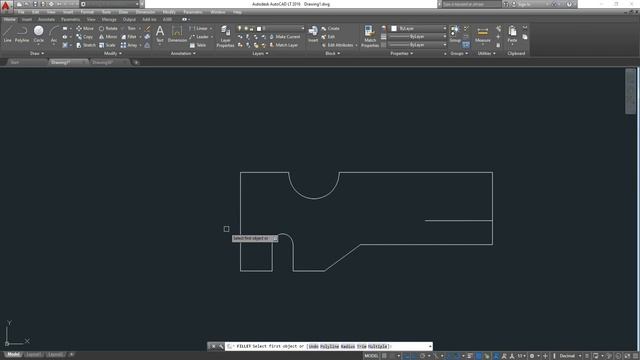Click the Rotate command
The width and height of the screenshot is (640, 360).
tap(108, 29)
